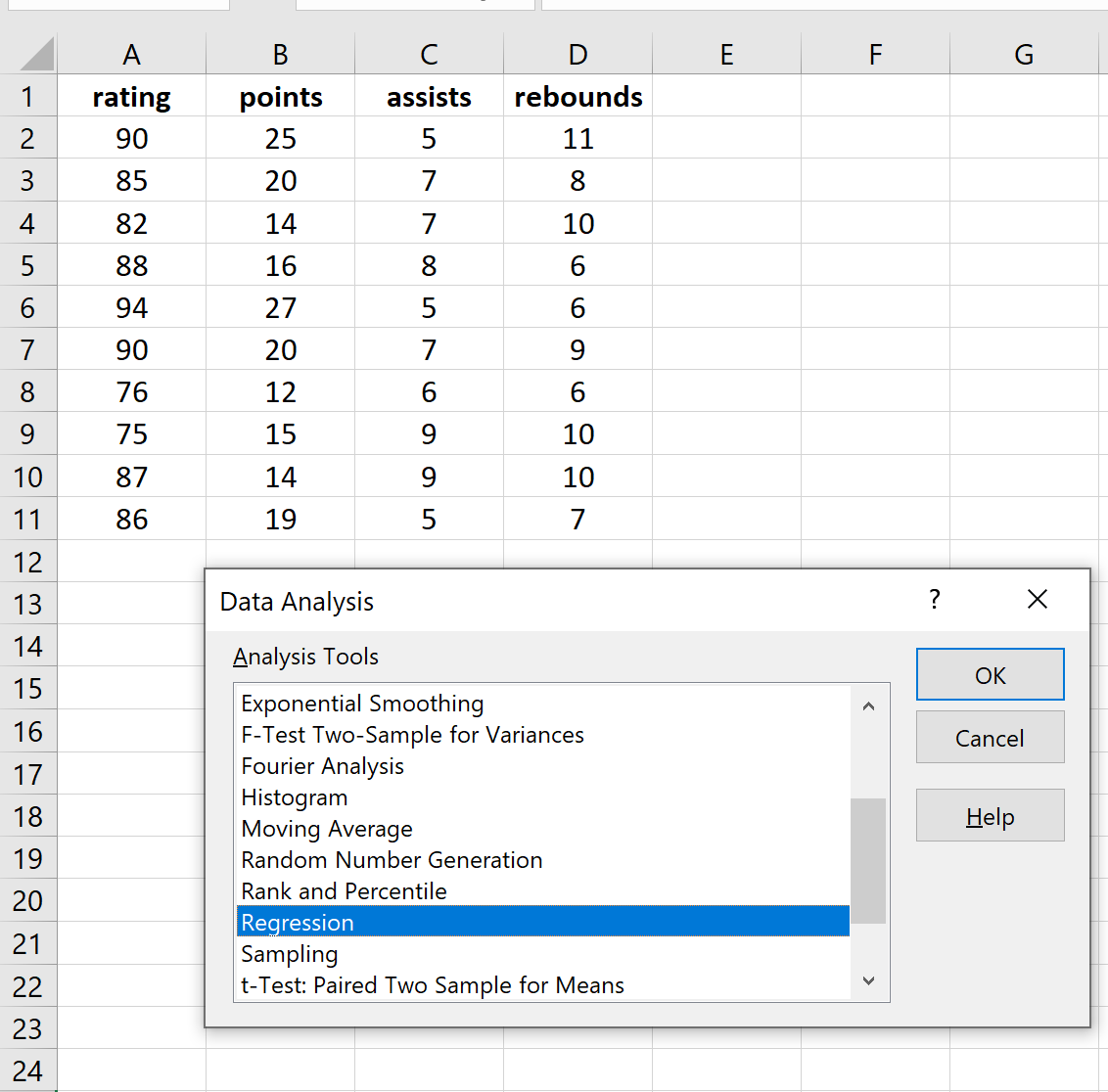Select the highlighted Regression item
The height and width of the screenshot is (1092, 1108).
[x=542, y=922]
